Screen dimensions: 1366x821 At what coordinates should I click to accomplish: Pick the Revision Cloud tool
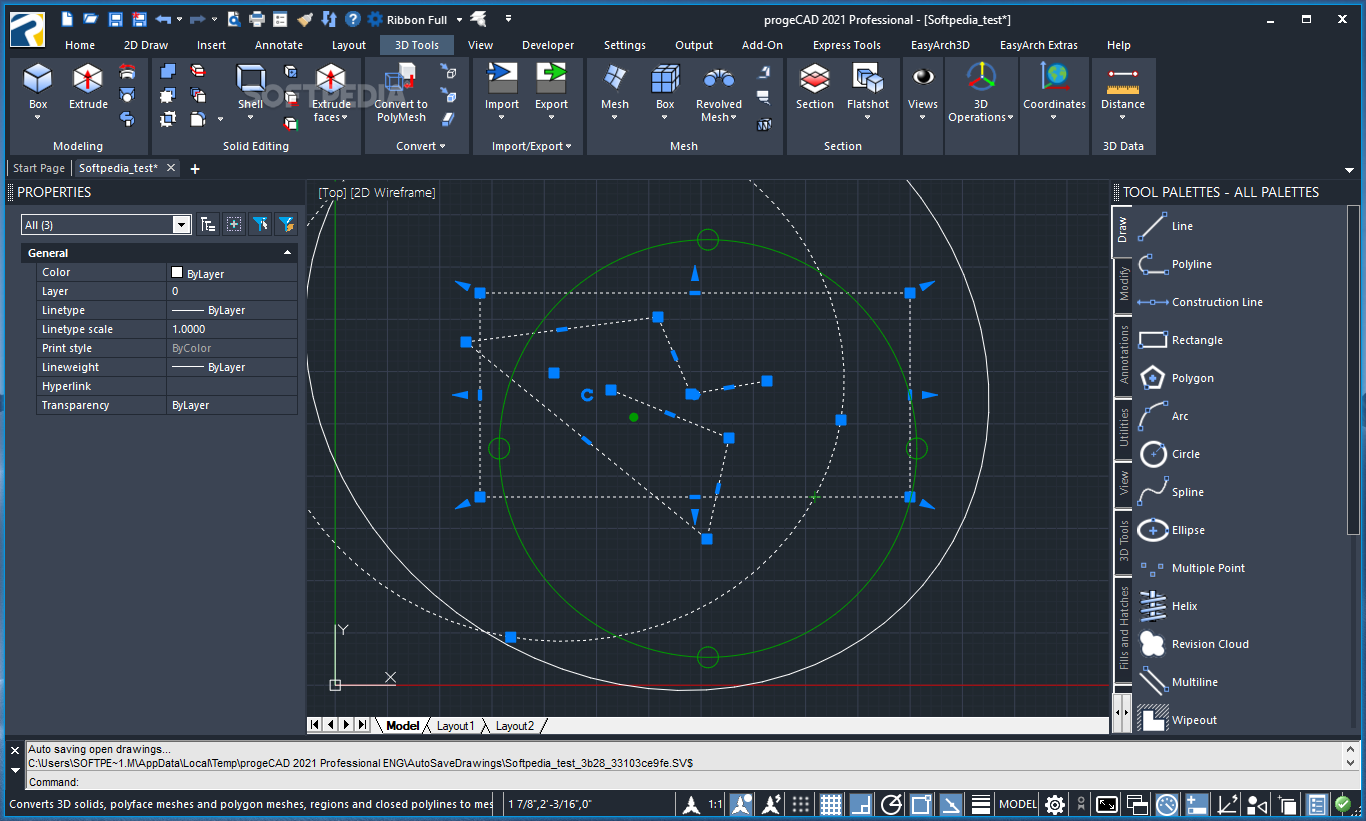coord(1194,644)
